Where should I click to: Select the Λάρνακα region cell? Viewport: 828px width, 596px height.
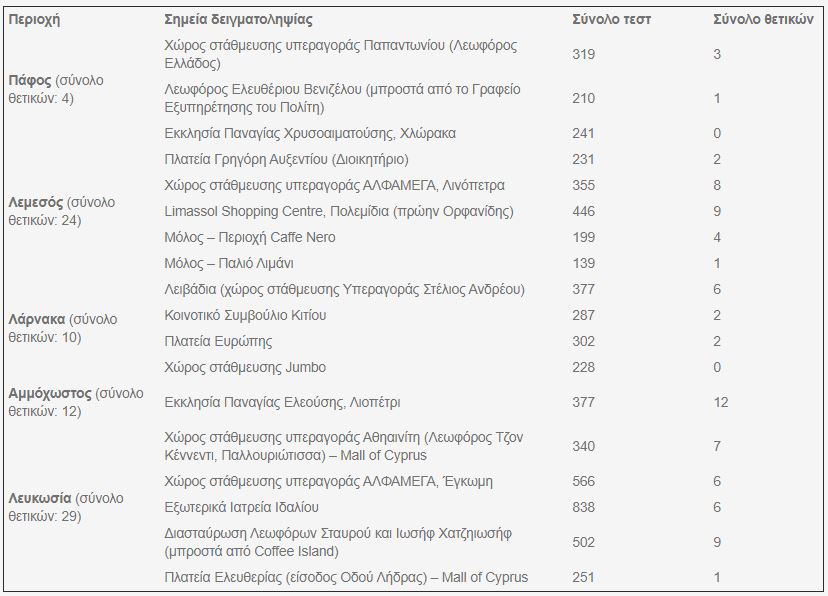coord(63,328)
